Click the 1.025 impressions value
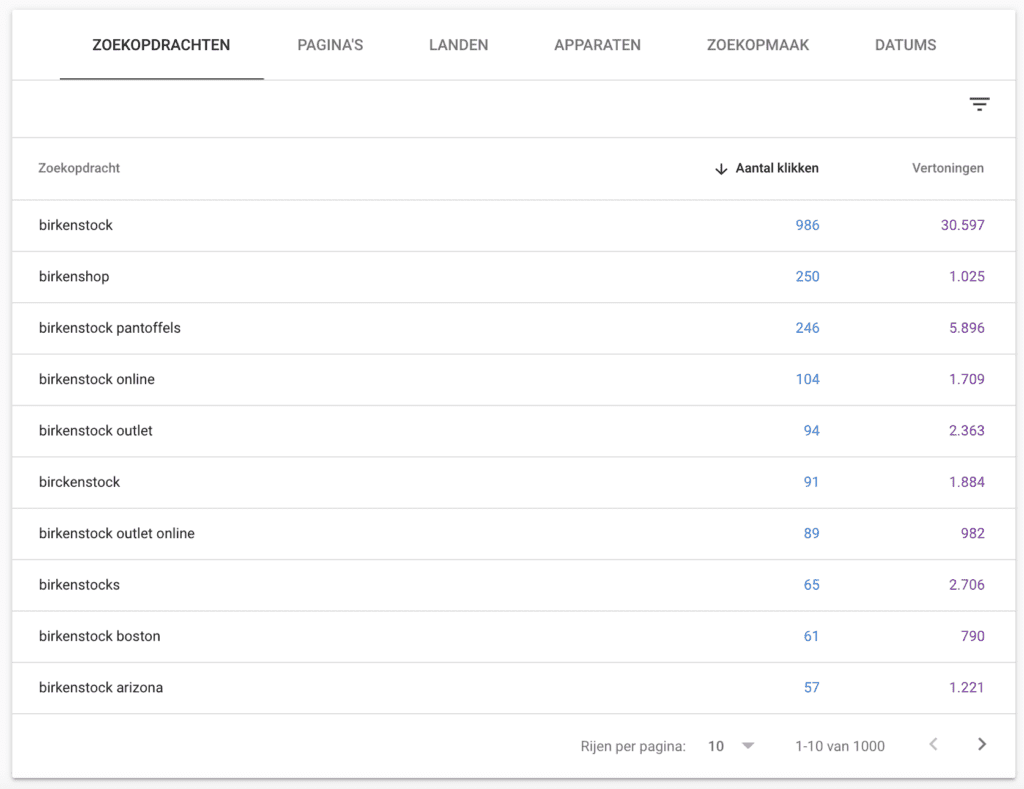This screenshot has height=789, width=1024. (967, 276)
